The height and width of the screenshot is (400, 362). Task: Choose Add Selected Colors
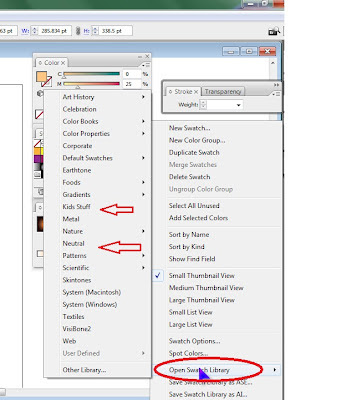click(217, 218)
